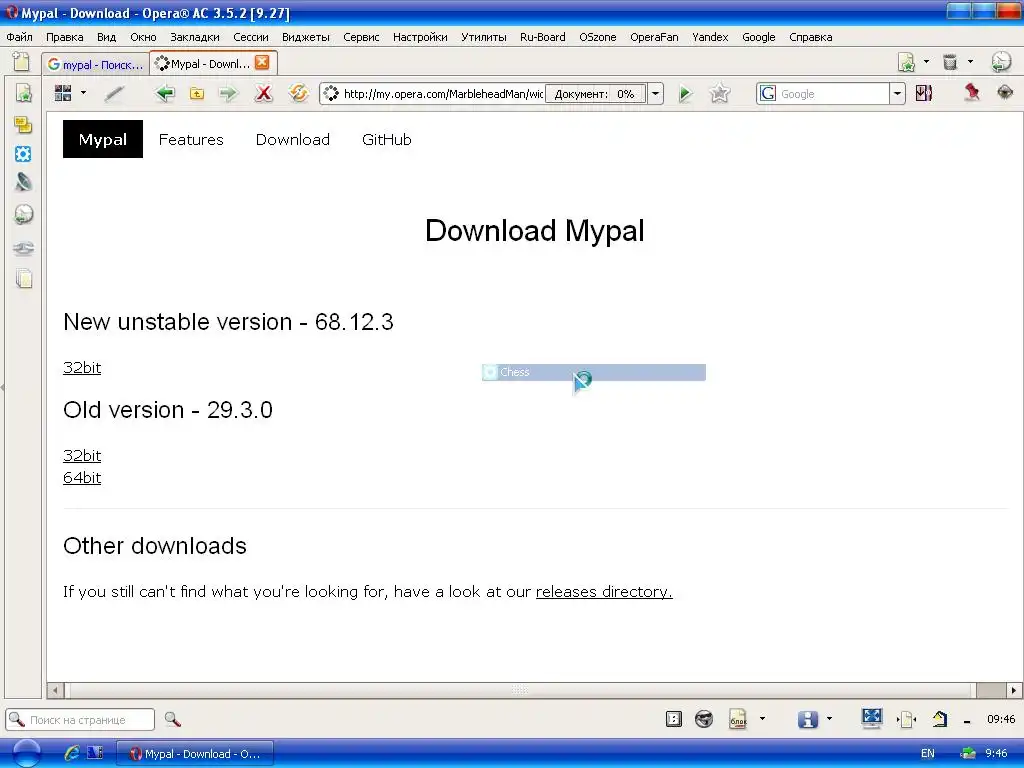Download 64bit of old version 29.3.0

[82, 477]
